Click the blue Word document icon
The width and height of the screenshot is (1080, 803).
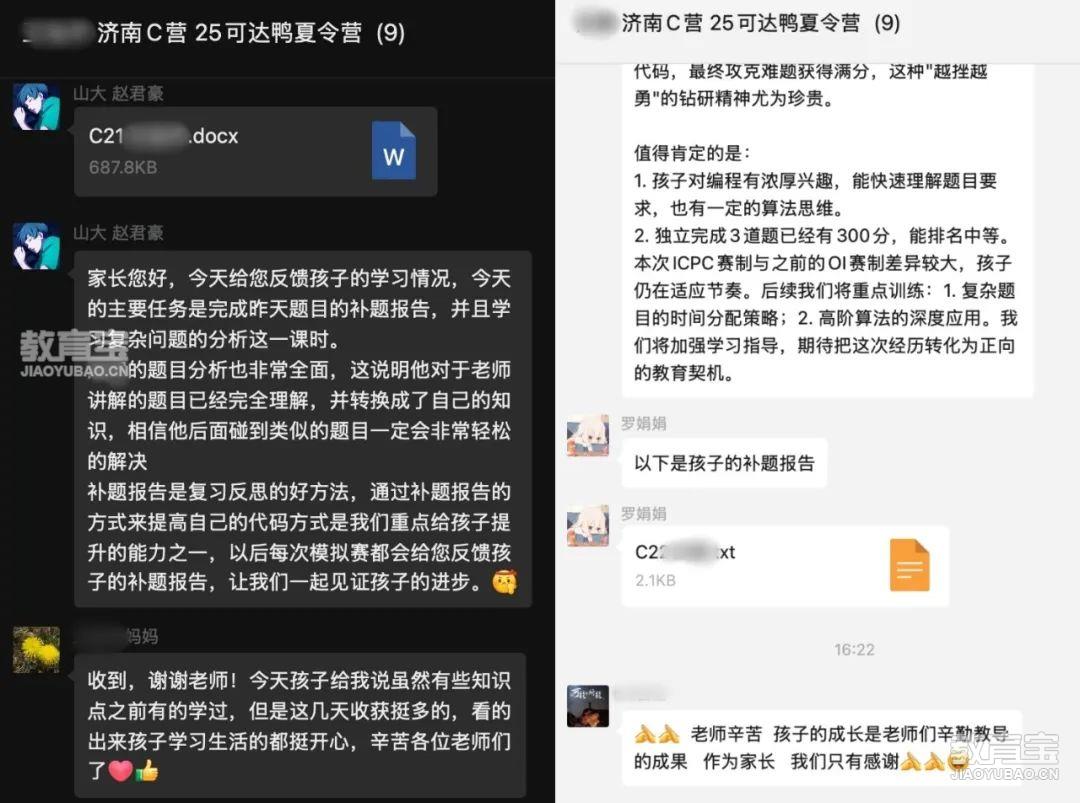pyautogui.click(x=393, y=151)
